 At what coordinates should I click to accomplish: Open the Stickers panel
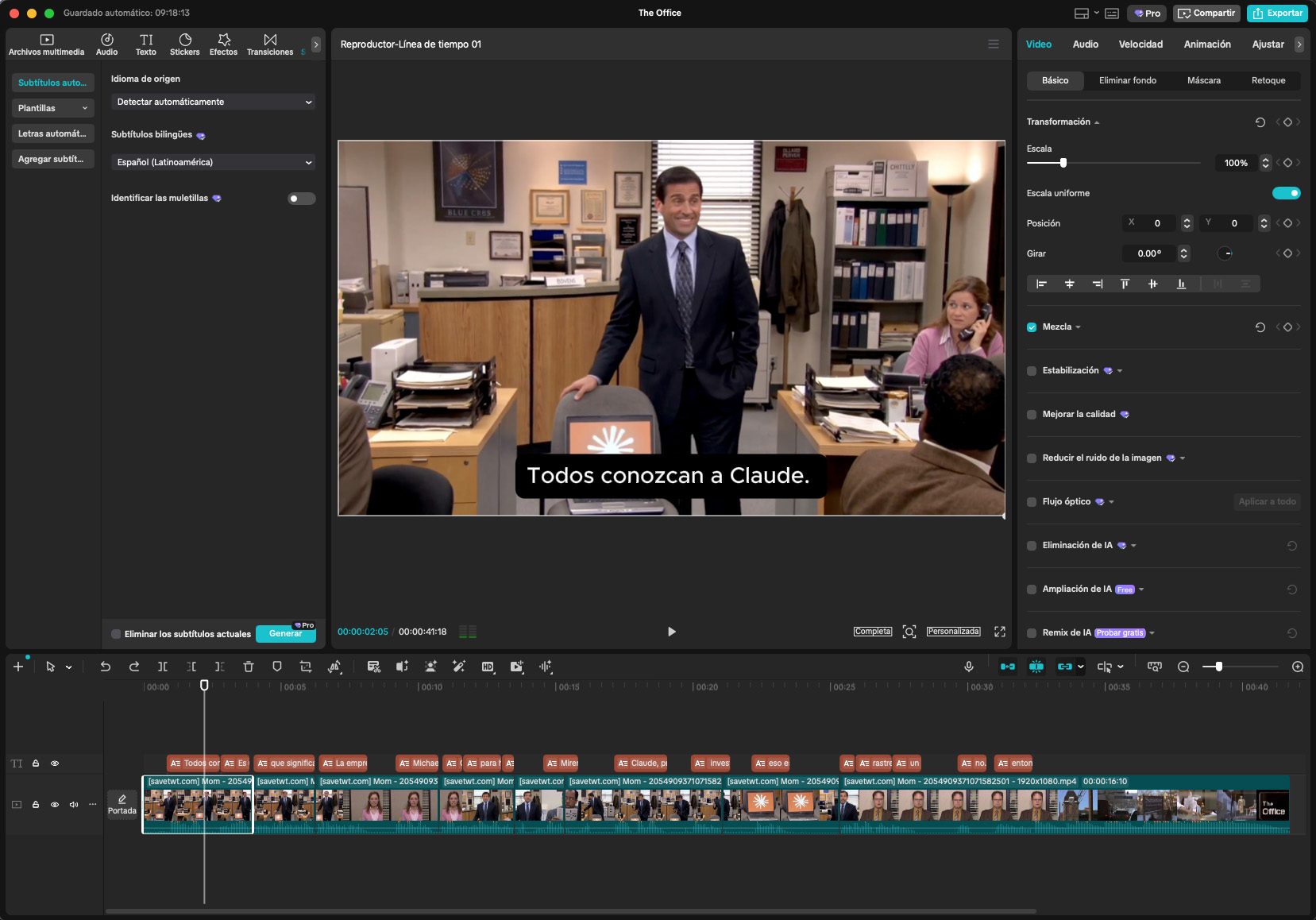(185, 44)
